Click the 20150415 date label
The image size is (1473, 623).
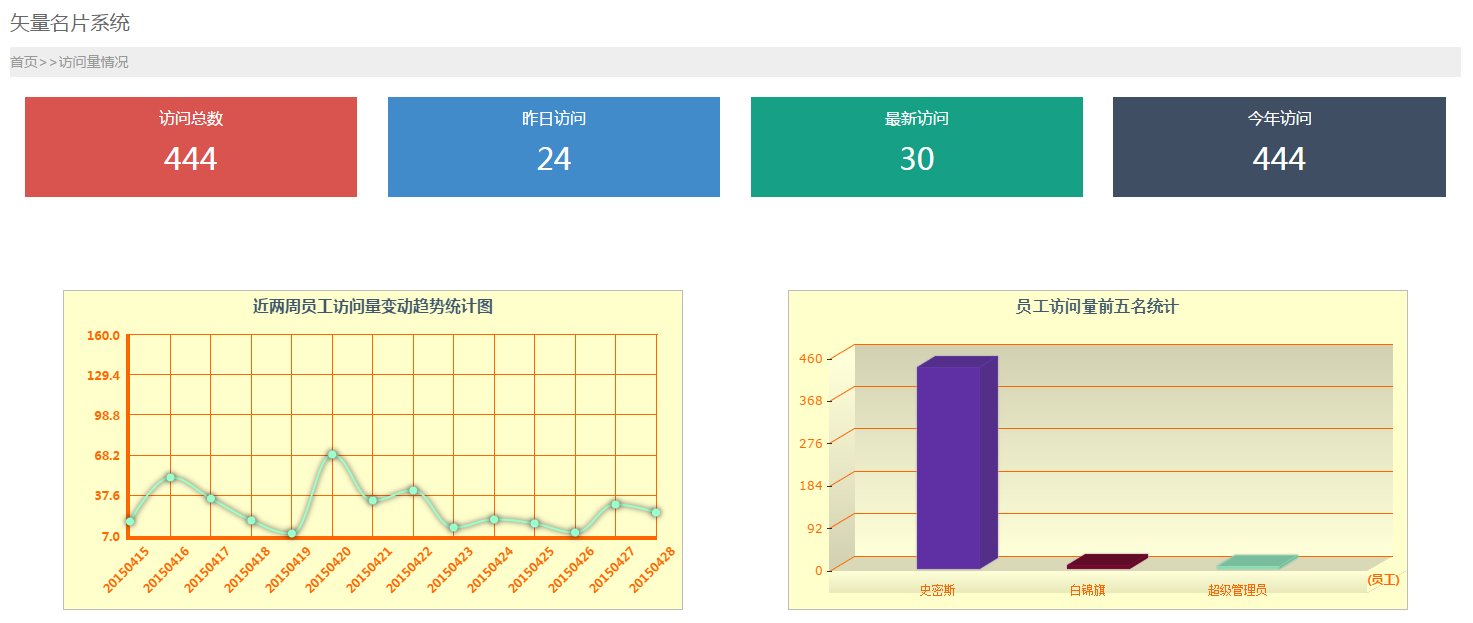click(x=126, y=569)
